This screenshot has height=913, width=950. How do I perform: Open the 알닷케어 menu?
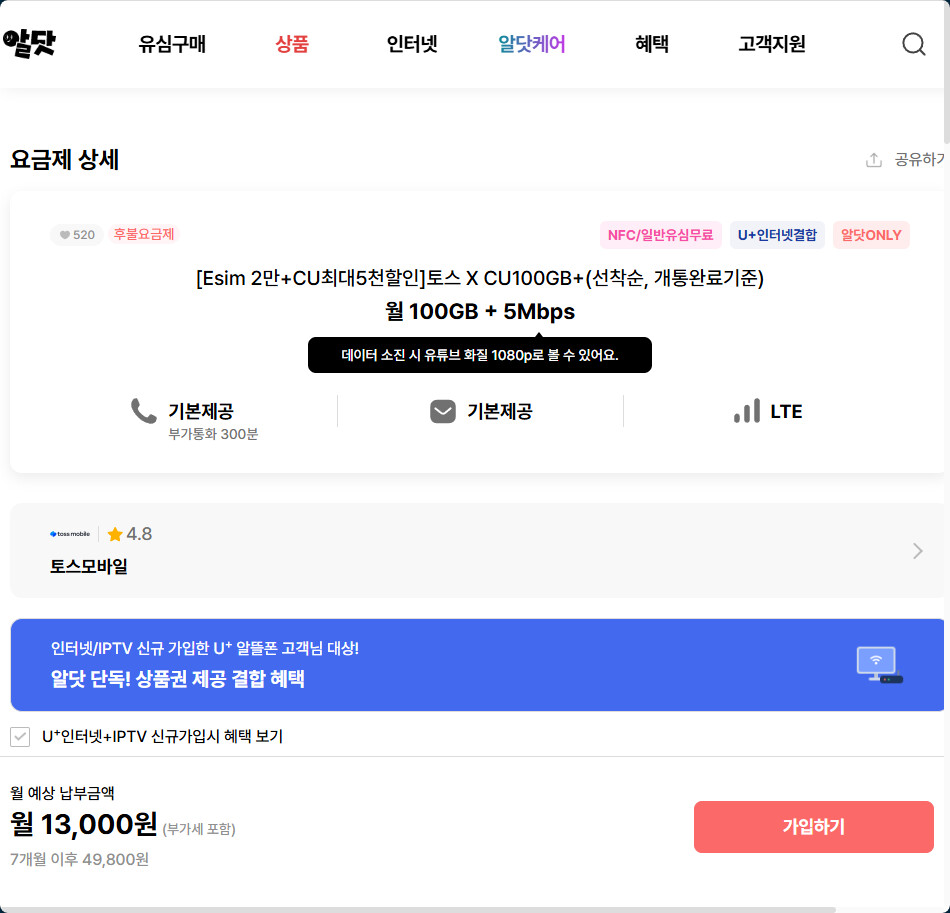532,44
